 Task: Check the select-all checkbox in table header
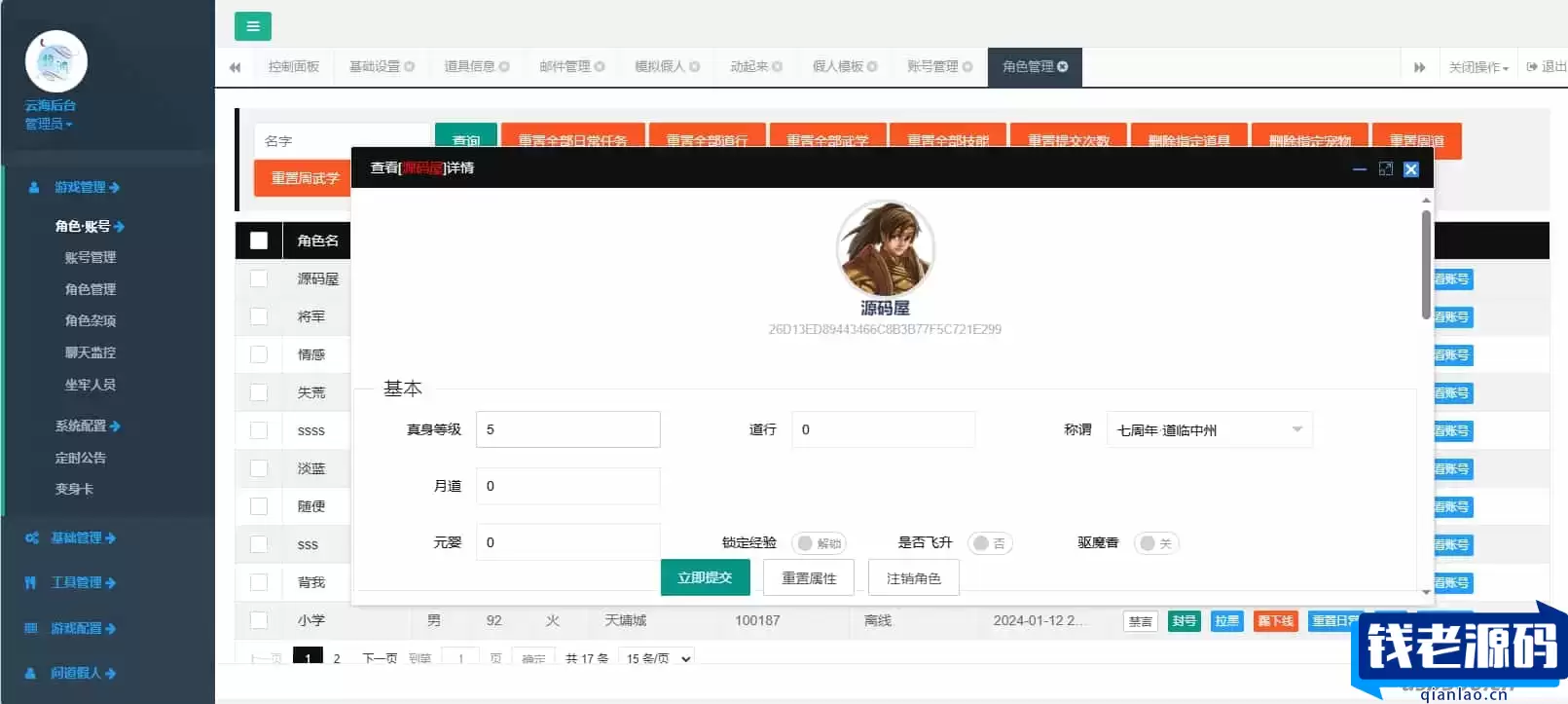[259, 241]
